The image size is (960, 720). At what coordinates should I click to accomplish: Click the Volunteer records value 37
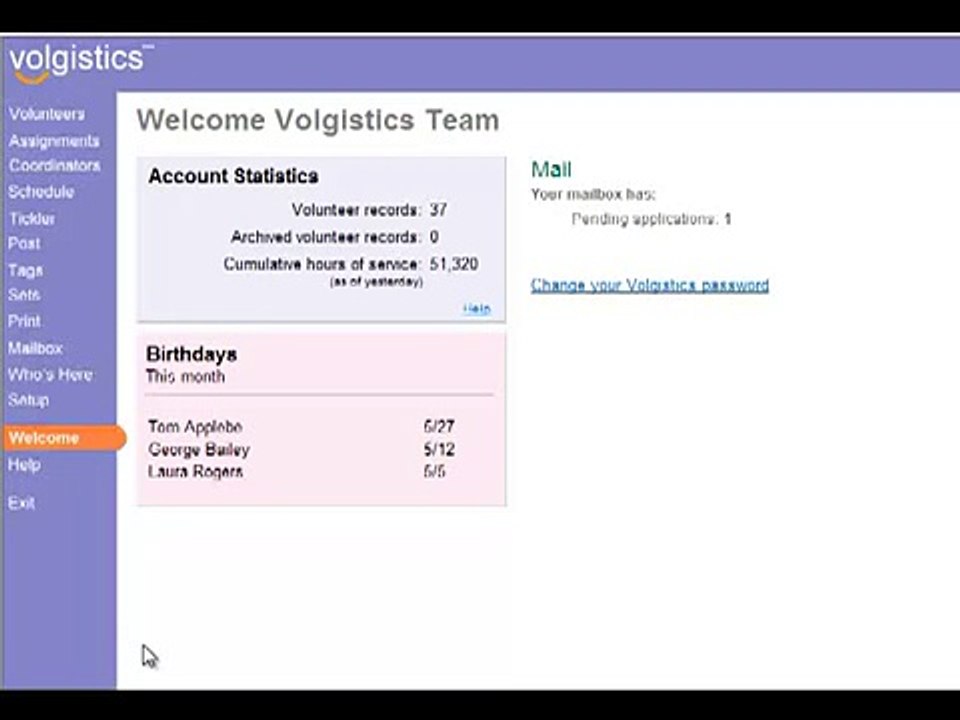click(438, 210)
